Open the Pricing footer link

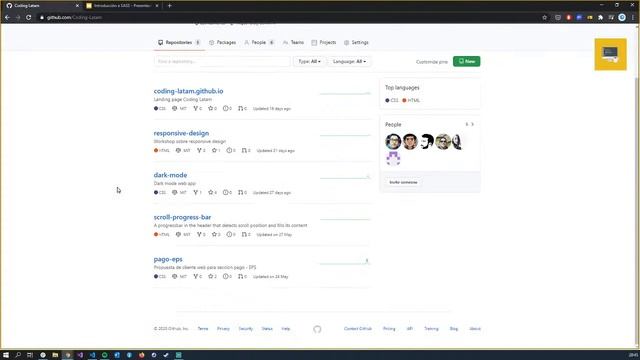click(389, 329)
